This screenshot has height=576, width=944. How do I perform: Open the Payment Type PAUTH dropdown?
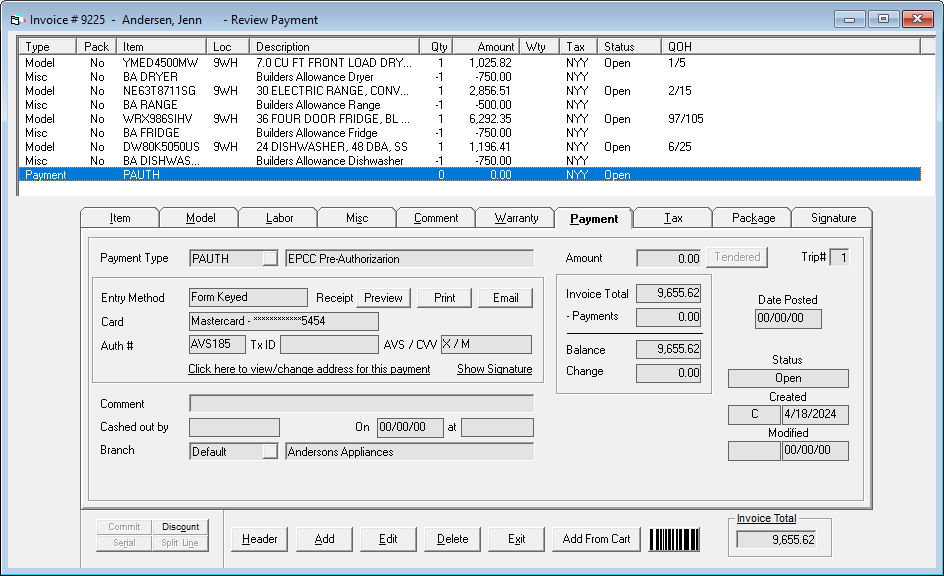[270, 258]
